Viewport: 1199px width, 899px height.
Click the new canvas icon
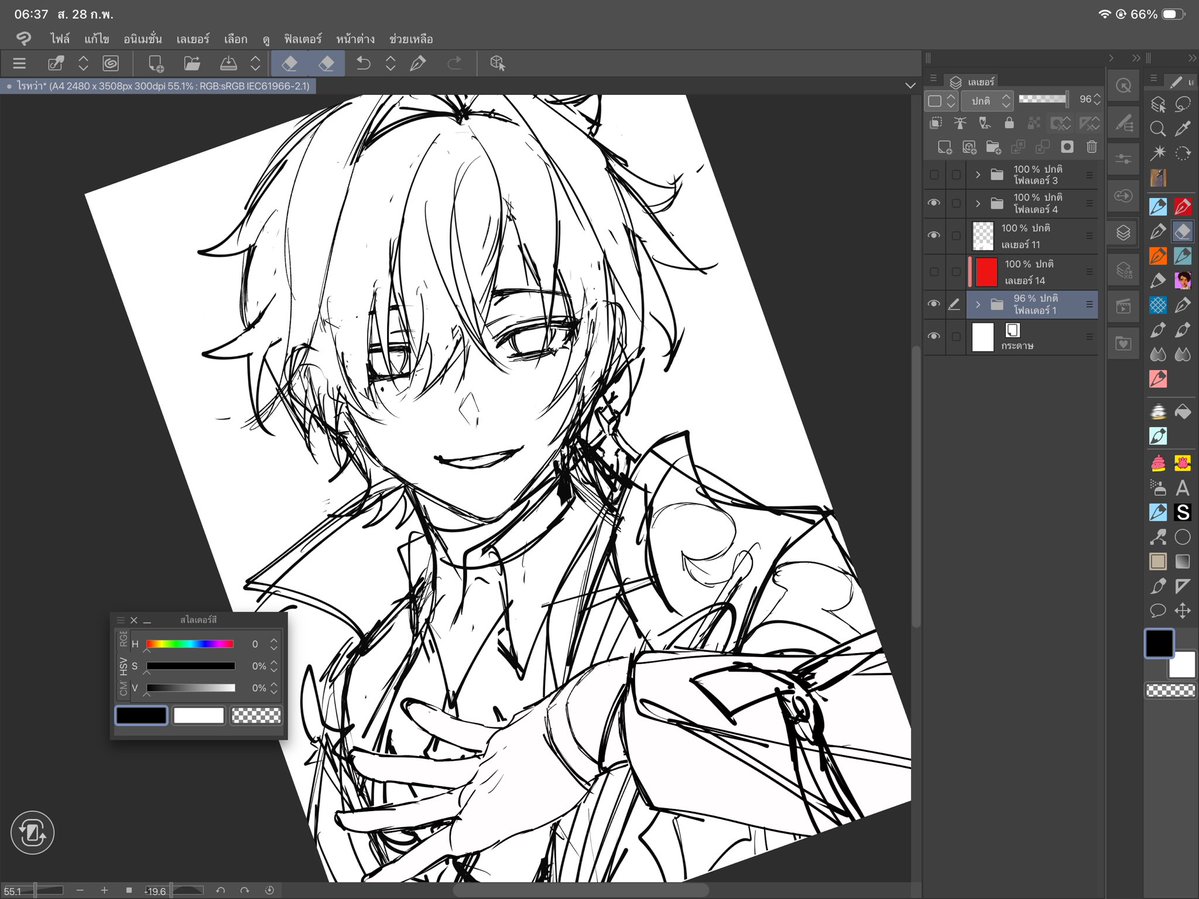pyautogui.click(x=155, y=63)
